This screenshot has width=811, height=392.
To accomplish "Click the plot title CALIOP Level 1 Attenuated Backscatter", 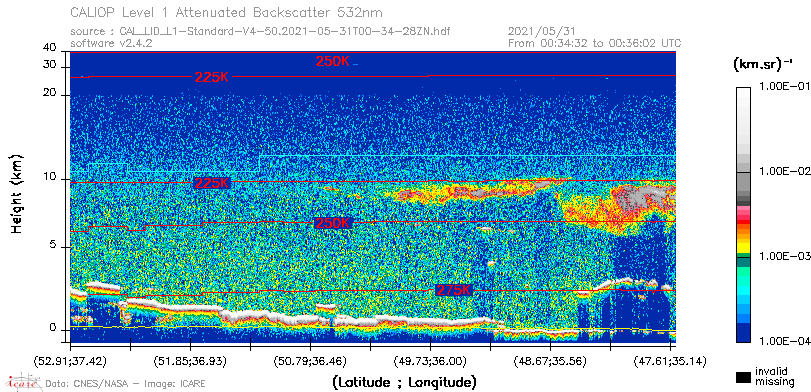I will 227,12.
